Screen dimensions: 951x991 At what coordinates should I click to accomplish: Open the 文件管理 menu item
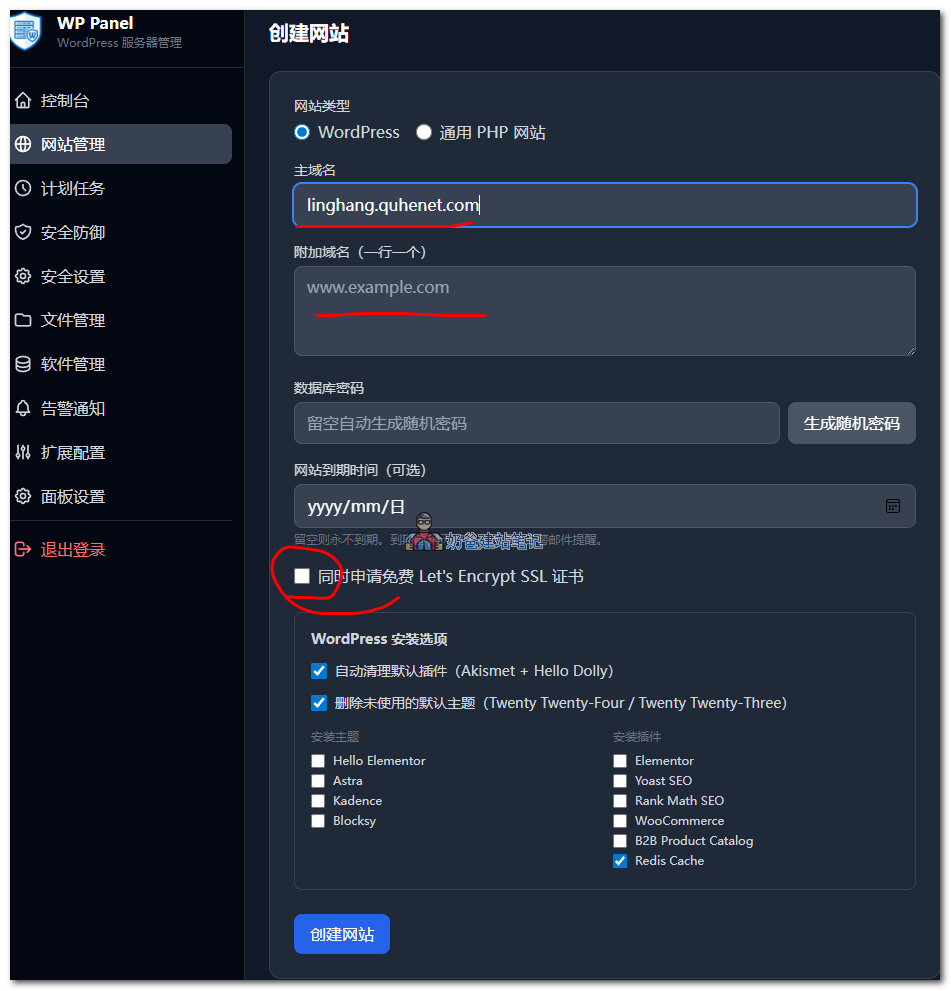pos(121,320)
